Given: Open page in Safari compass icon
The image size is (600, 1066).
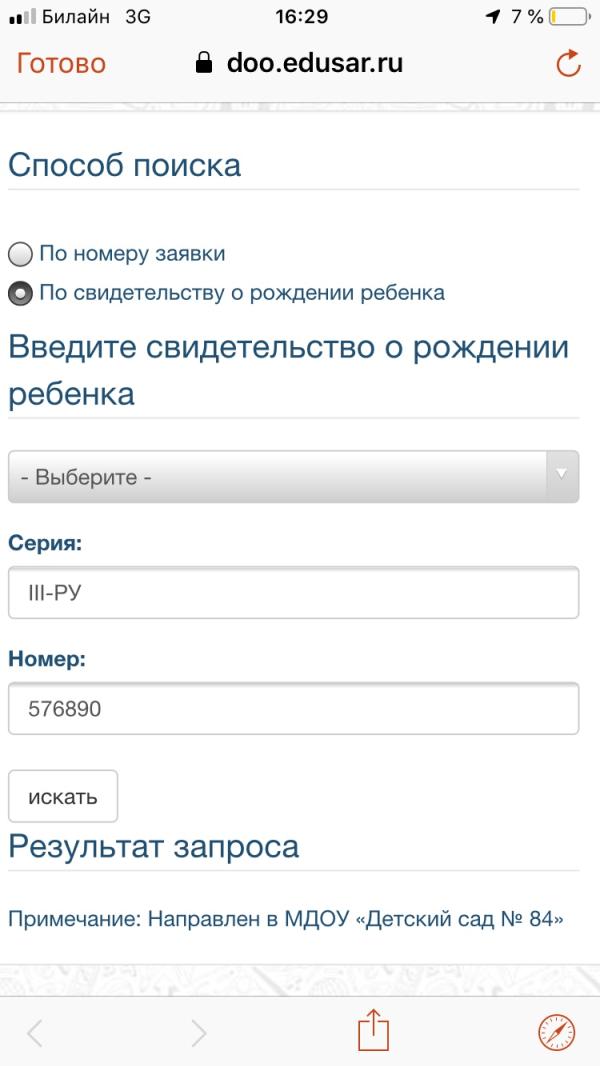Looking at the screenshot, I should click(x=556, y=1031).
